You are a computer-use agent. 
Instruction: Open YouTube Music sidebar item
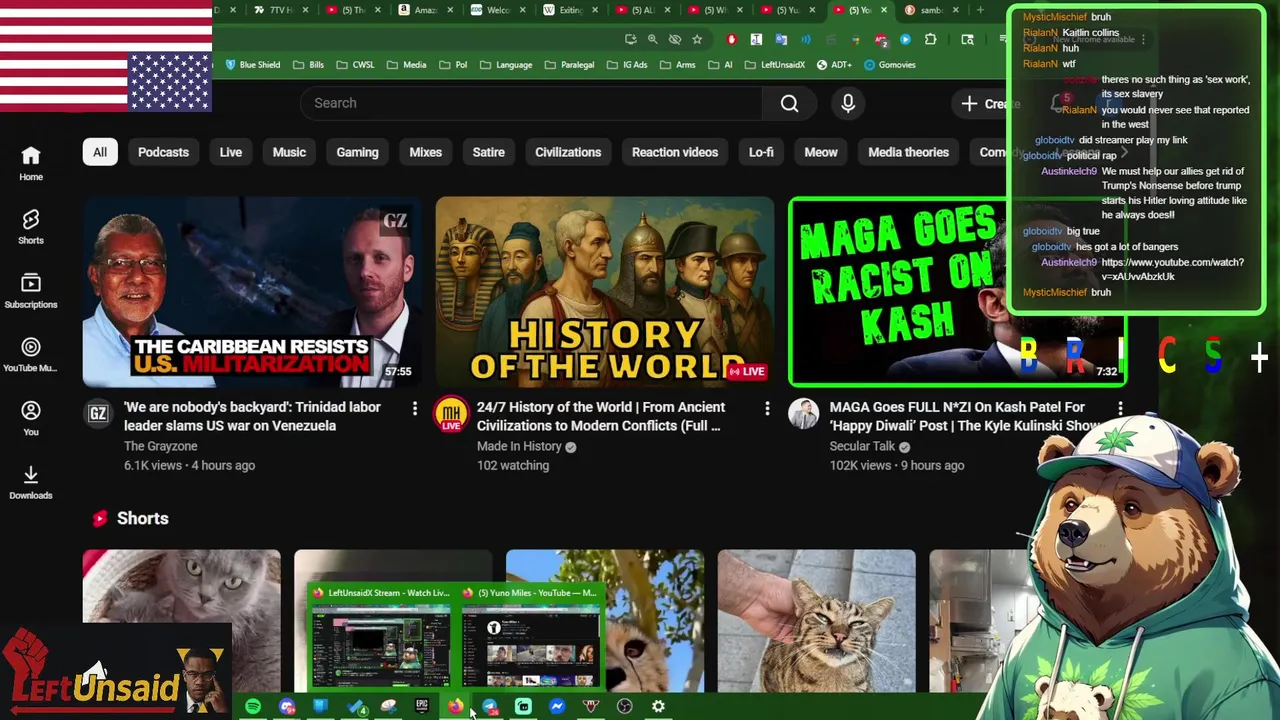pyautogui.click(x=31, y=355)
